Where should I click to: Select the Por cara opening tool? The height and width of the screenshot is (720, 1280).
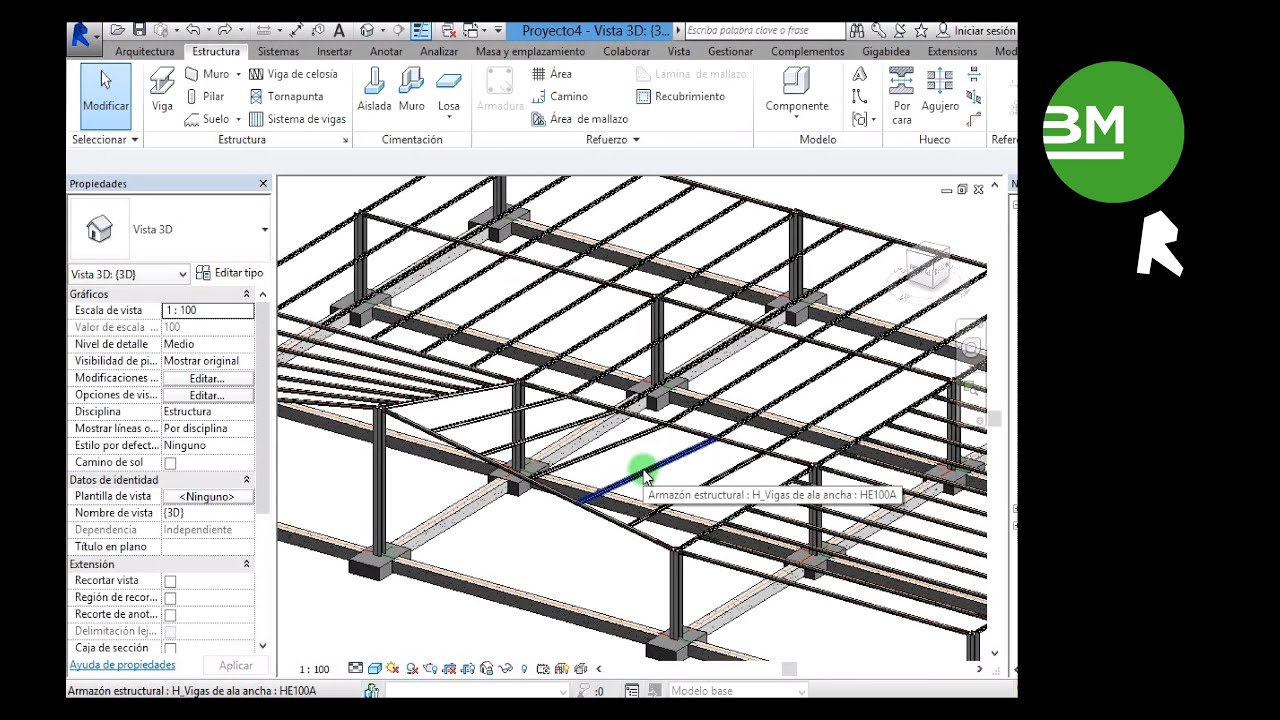[x=902, y=96]
